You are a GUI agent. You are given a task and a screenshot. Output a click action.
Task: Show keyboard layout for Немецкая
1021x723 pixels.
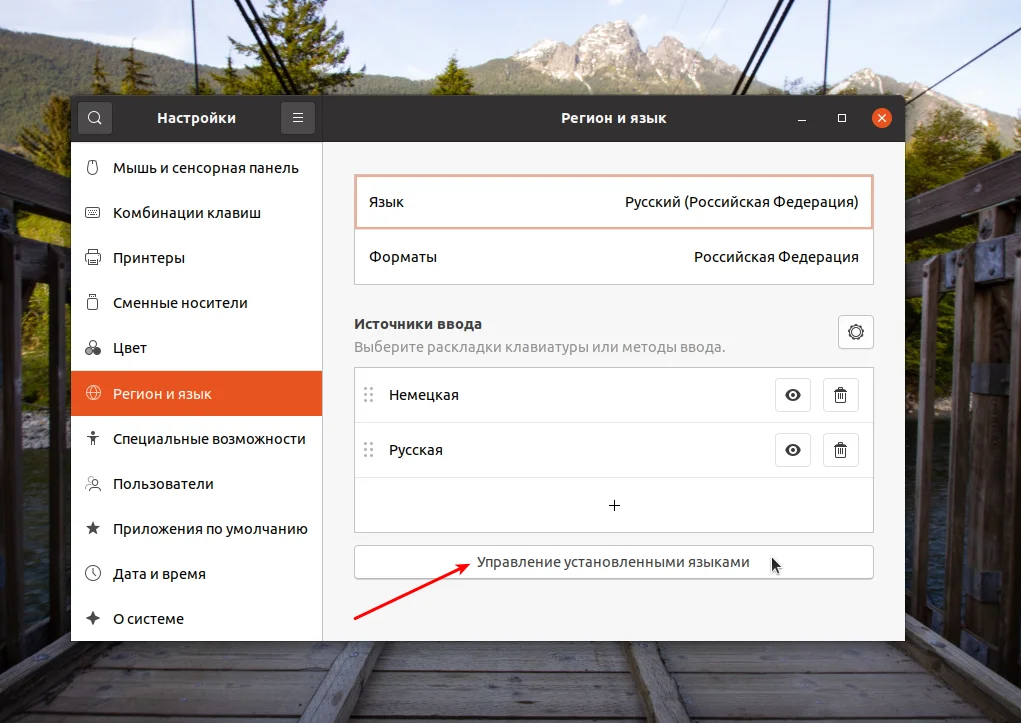coord(792,394)
